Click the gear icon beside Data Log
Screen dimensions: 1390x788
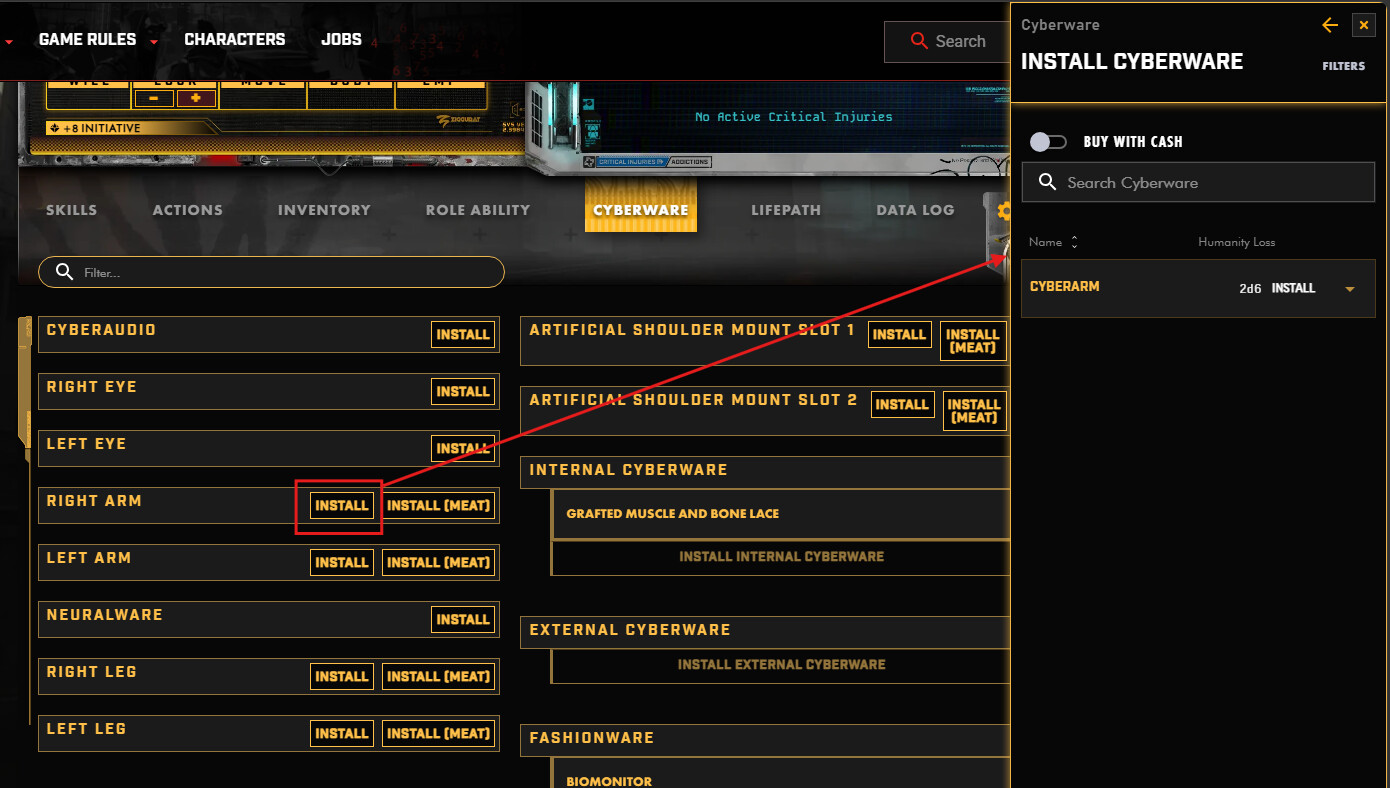(1003, 211)
